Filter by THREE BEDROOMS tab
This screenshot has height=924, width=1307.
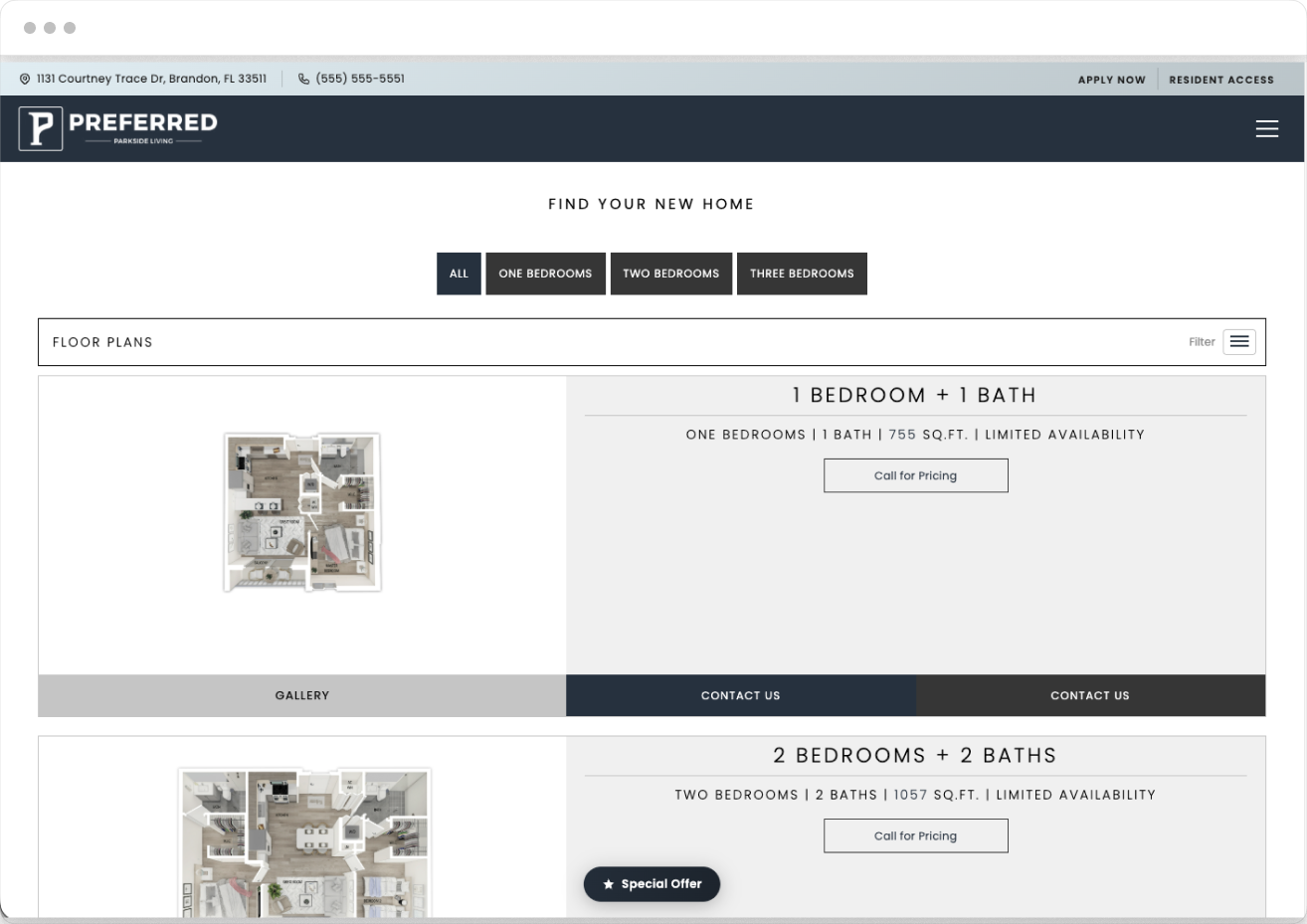coord(802,274)
